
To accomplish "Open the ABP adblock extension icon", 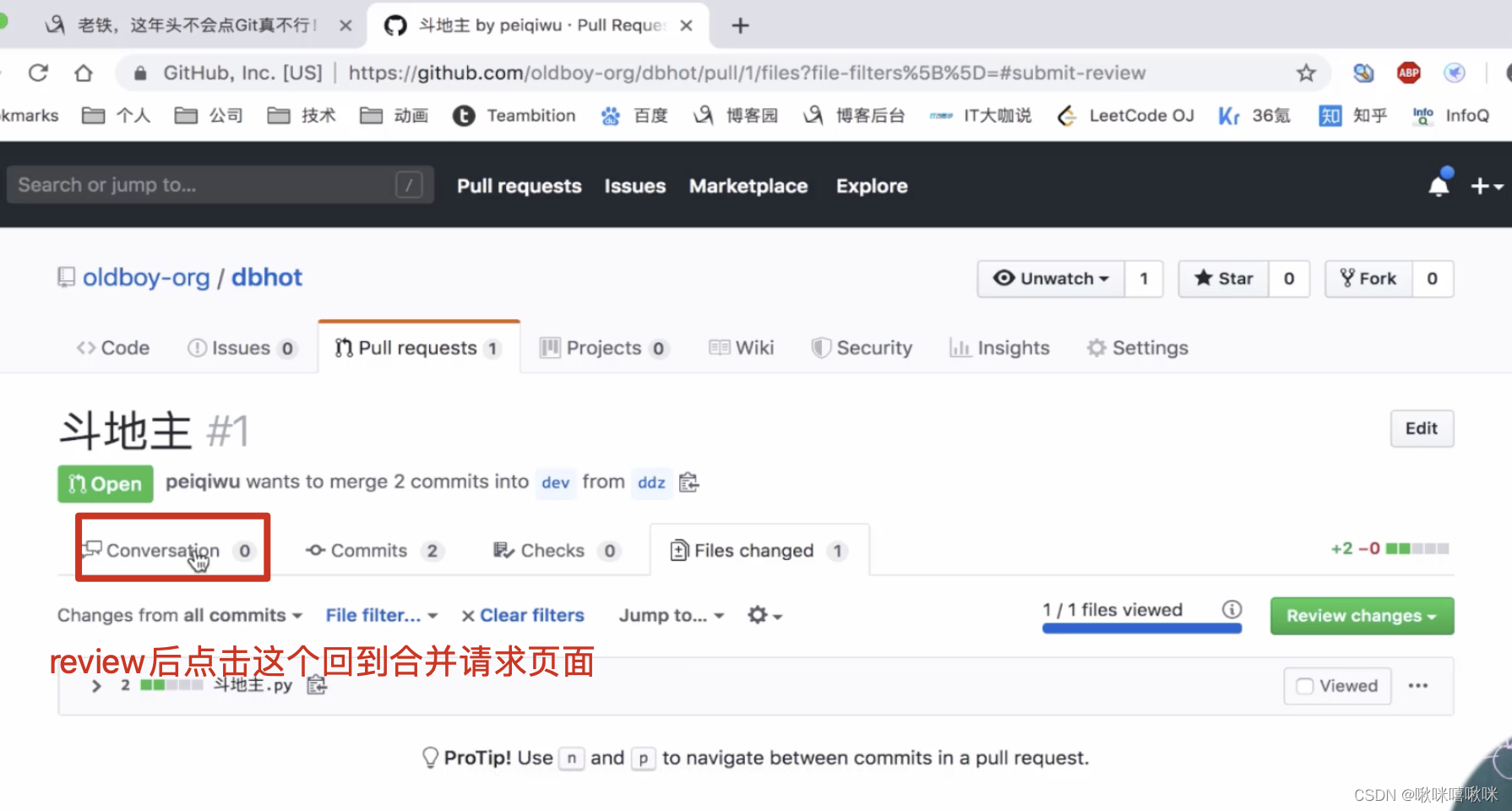I will [x=1408, y=73].
